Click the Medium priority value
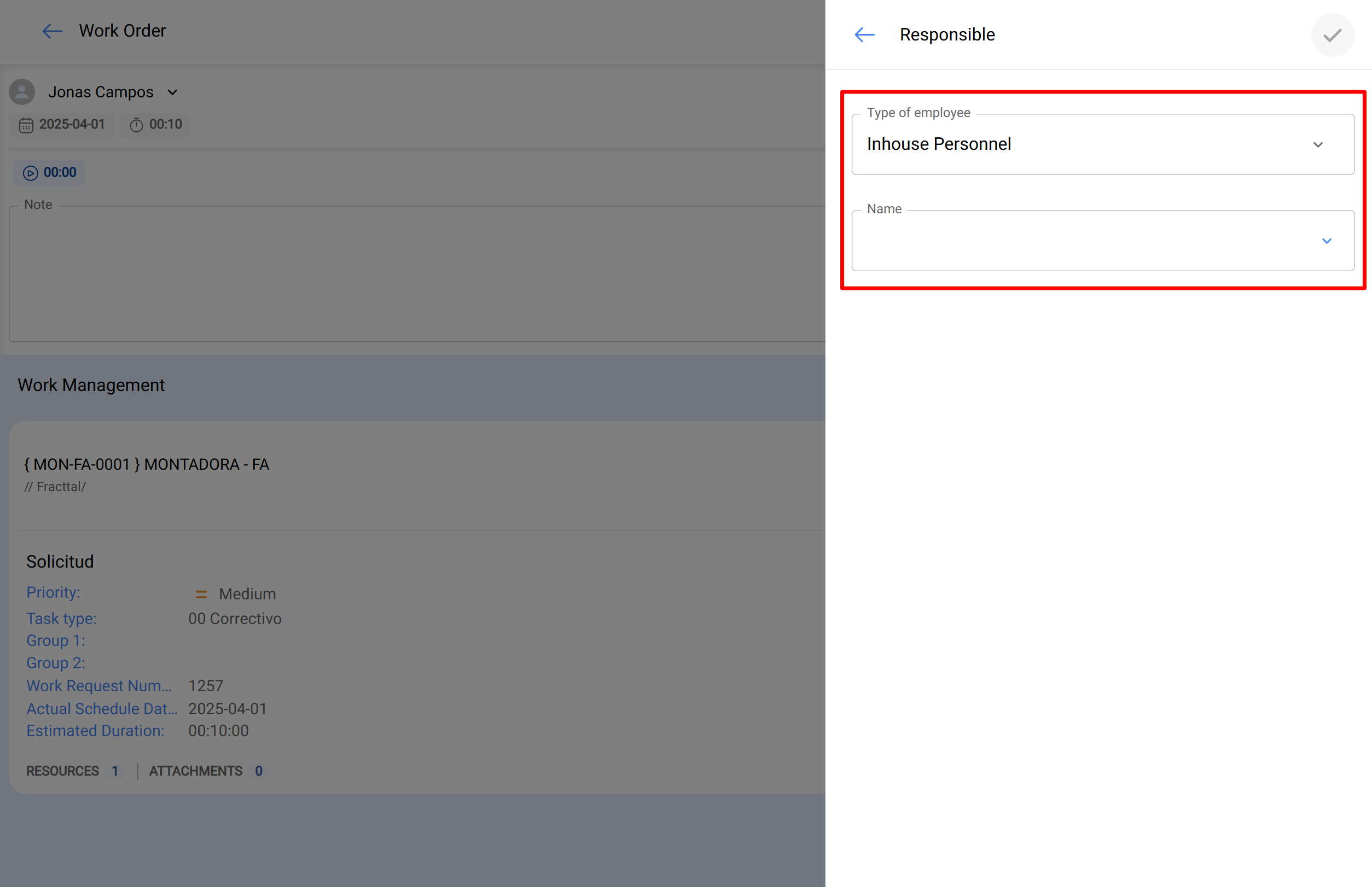Screen dimensions: 1372x887 (247, 594)
